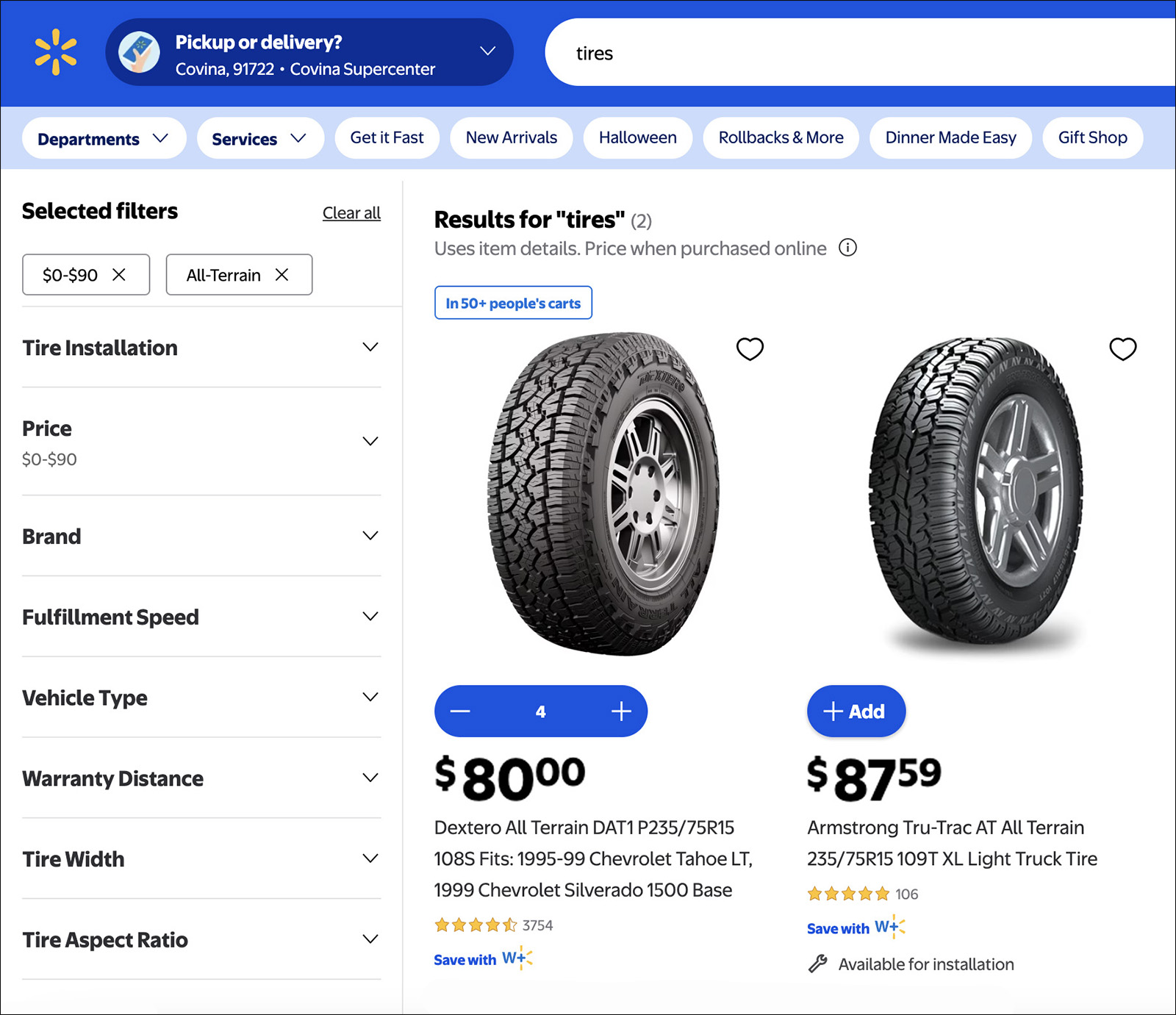Favorite the Armstrong Tru-Trac tire
The width and height of the screenshot is (1176, 1015).
click(1122, 349)
